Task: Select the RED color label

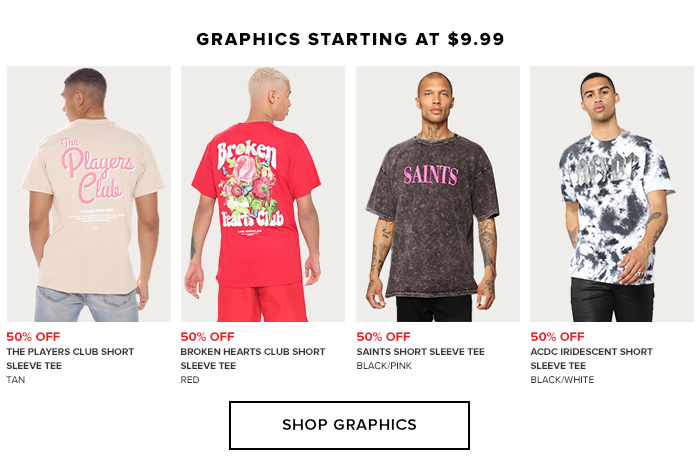Action: coord(190,380)
